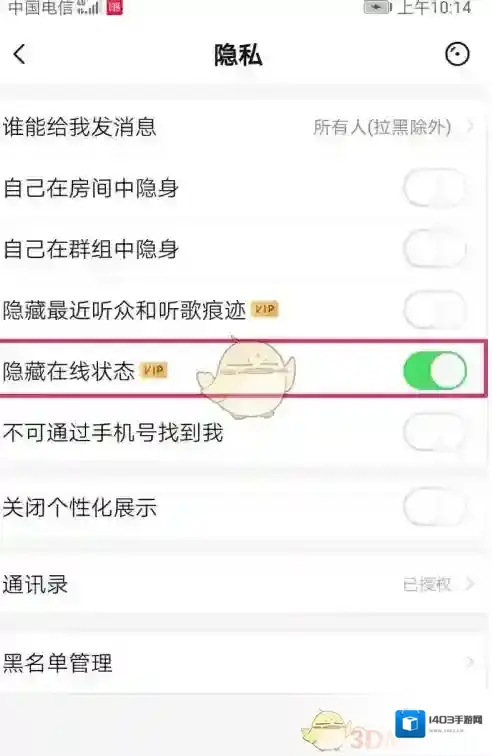This screenshot has width=492, height=756.
Task: Expand 谁能给我发消息 chevron
Action: (470, 127)
